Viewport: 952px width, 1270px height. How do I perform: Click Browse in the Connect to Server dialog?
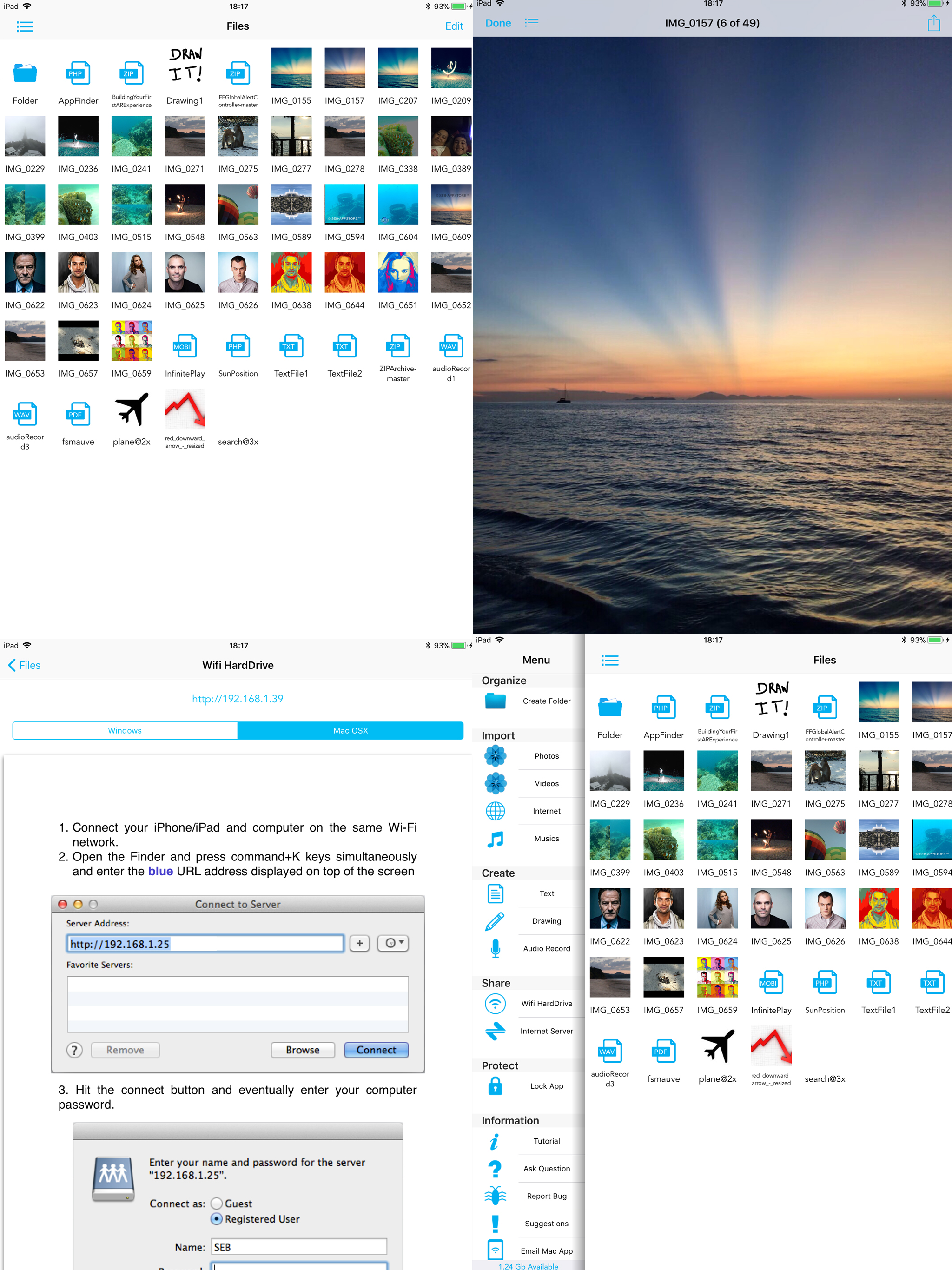click(x=303, y=1050)
